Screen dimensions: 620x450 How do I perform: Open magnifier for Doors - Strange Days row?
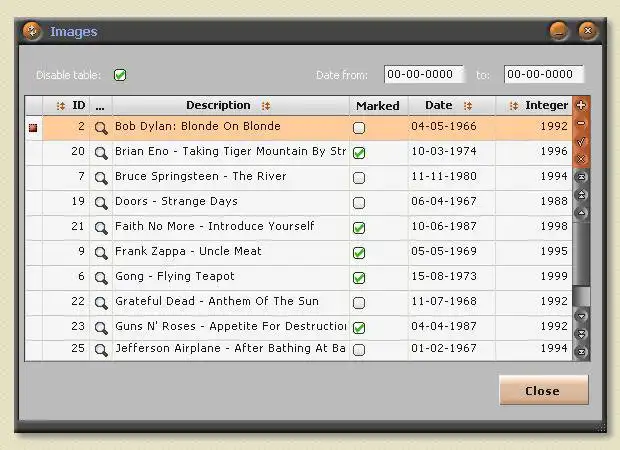(101, 203)
